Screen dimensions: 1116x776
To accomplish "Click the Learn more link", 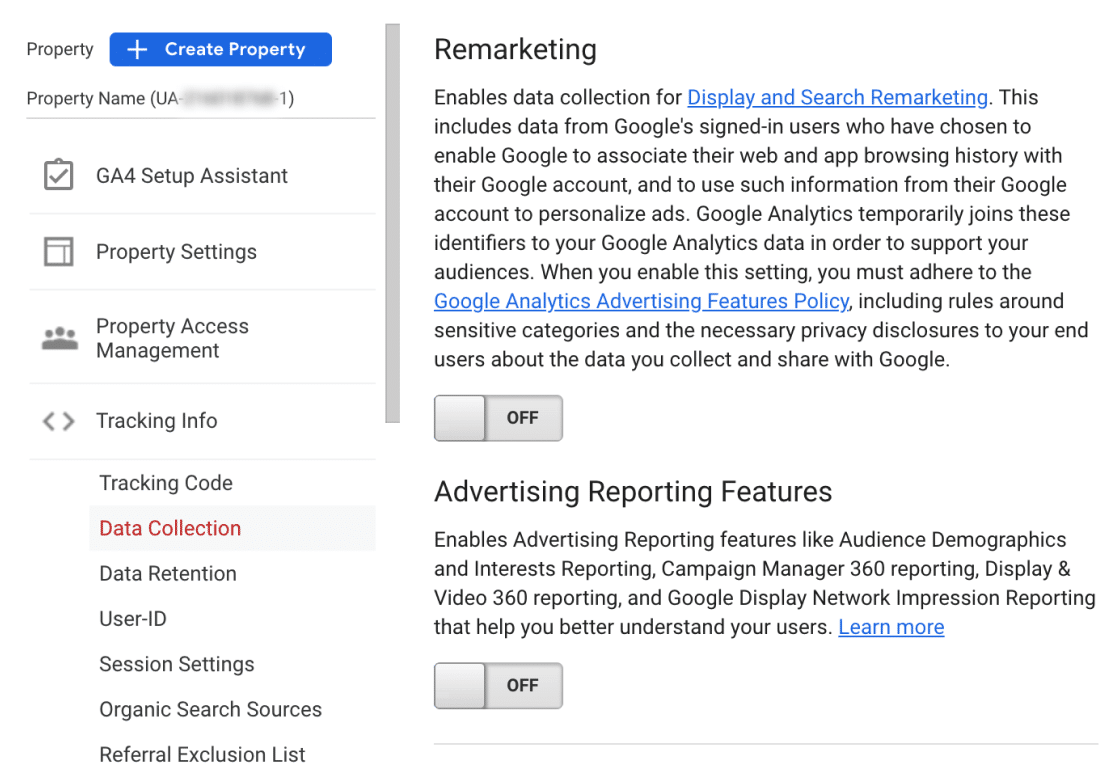I will click(891, 627).
